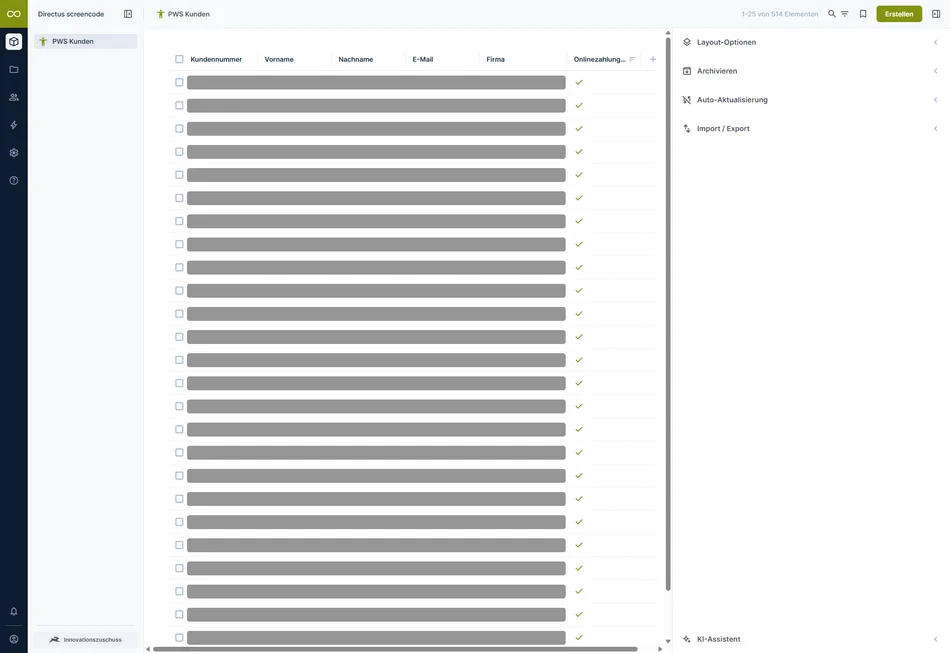950x653 pixels.
Task: Expand KI-Assistent using its chevron
Action: point(935,639)
